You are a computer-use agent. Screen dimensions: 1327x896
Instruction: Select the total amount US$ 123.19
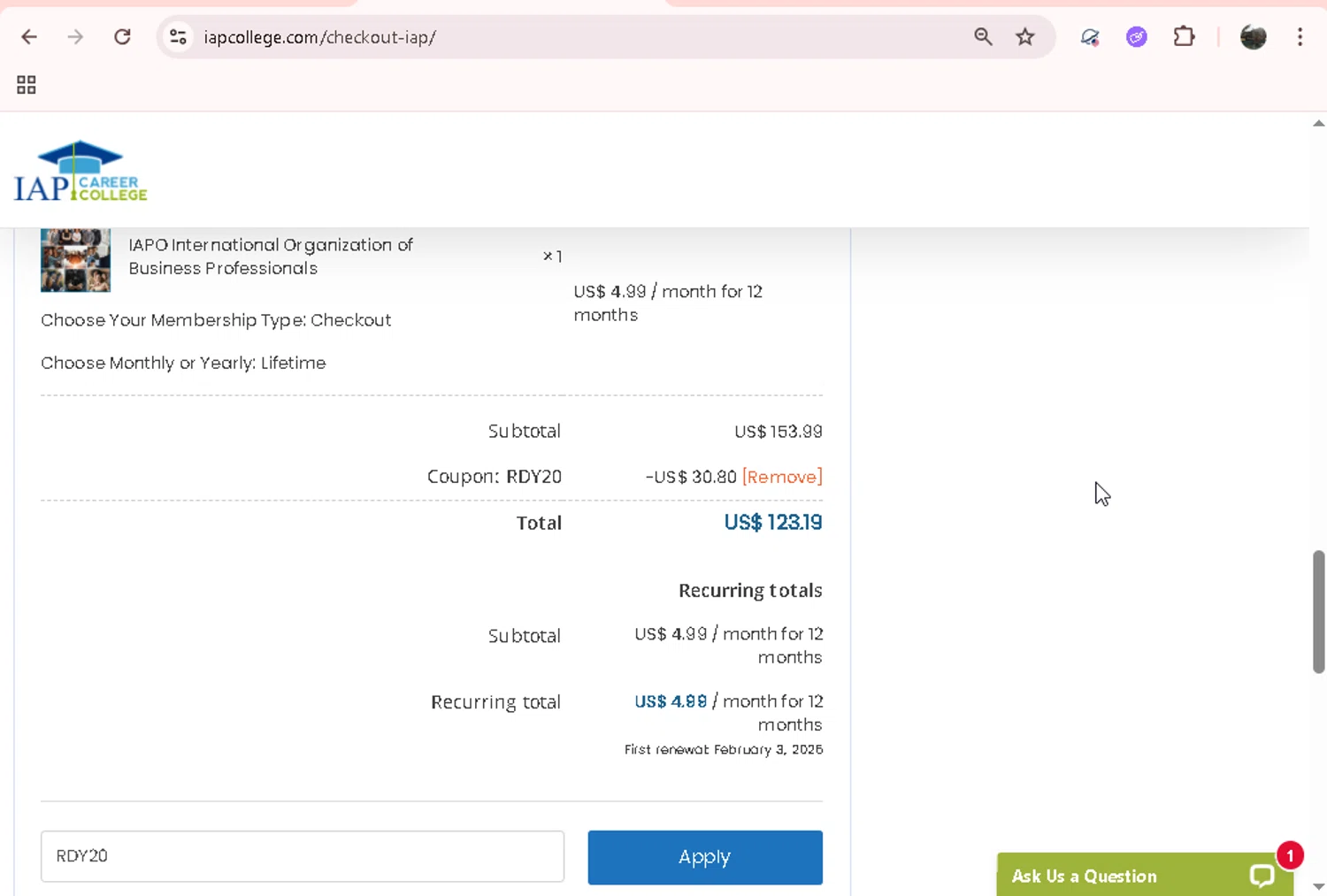click(x=773, y=523)
